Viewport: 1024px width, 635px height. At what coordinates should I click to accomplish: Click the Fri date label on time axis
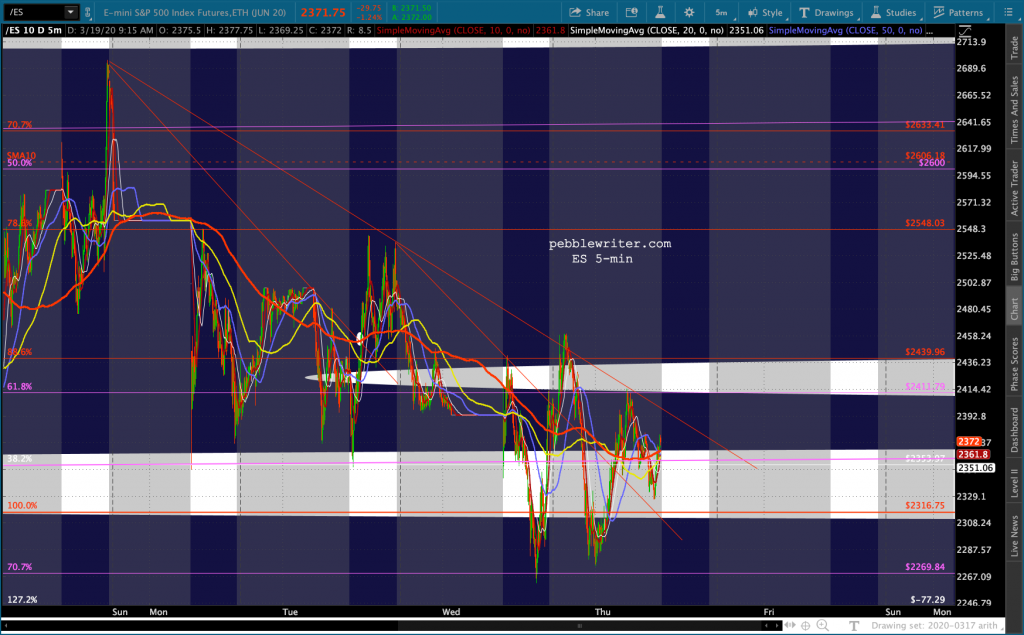pyautogui.click(x=769, y=612)
